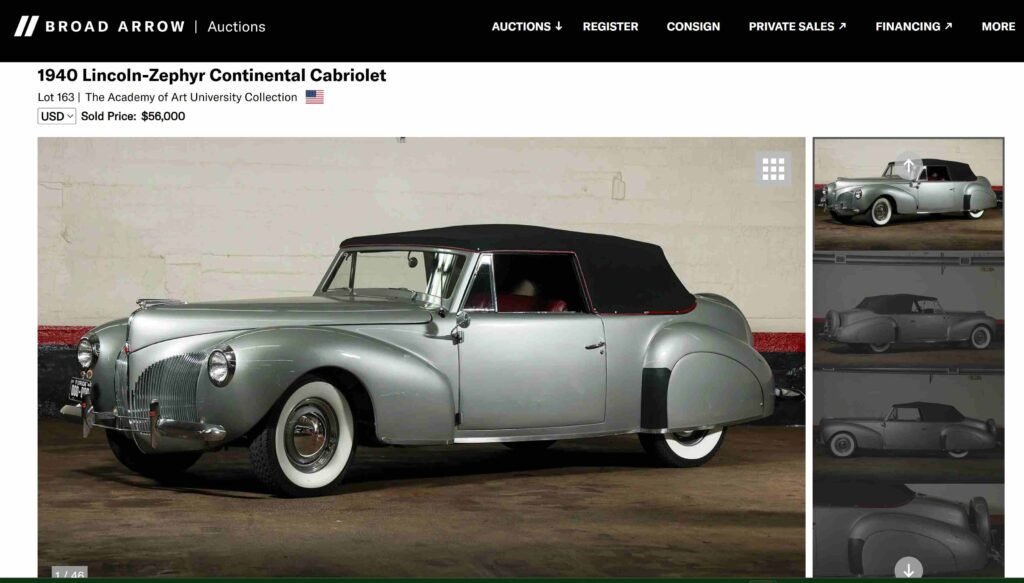Open the Consign page
This screenshot has width=1024, height=583.
click(693, 27)
